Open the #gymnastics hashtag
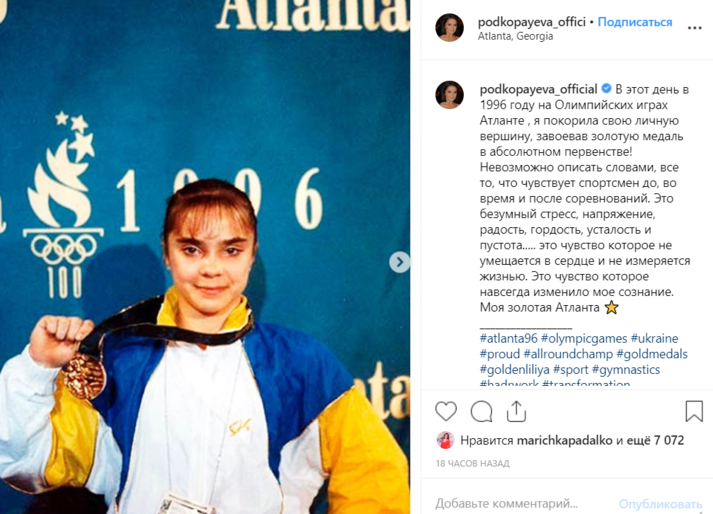Image resolution: width=713 pixels, height=514 pixels. (x=626, y=369)
